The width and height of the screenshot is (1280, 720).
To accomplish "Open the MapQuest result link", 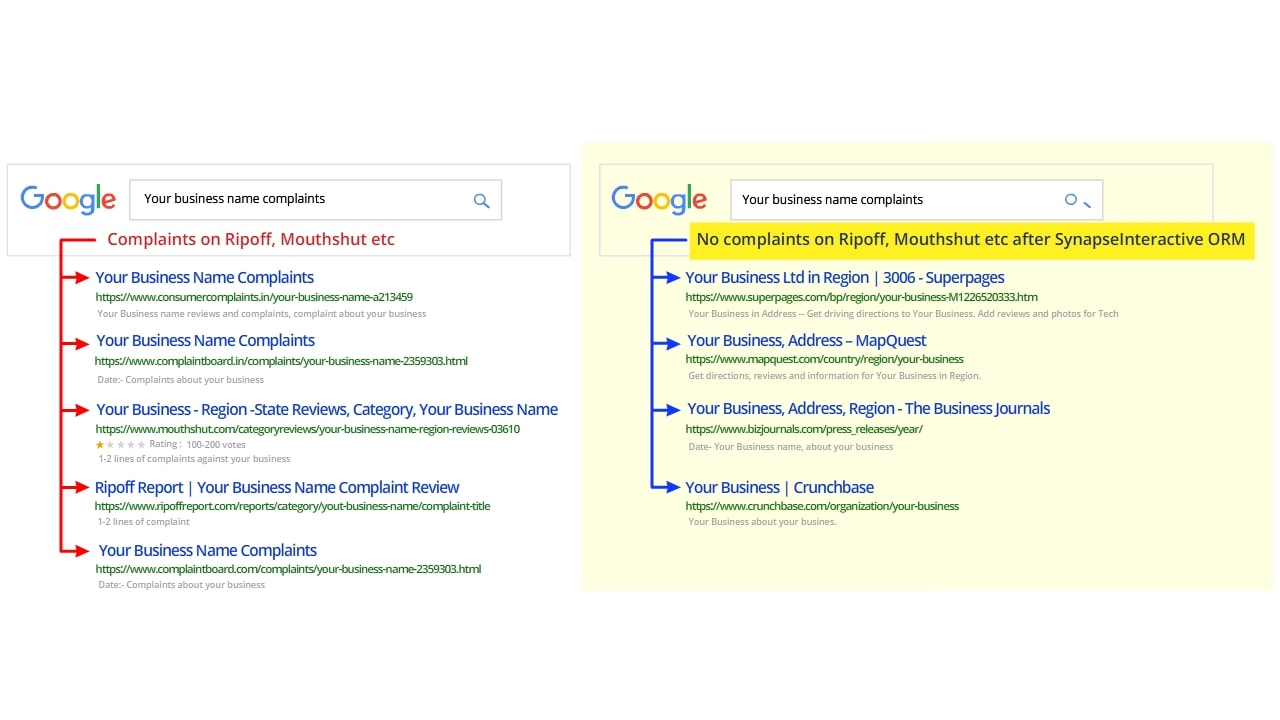I will (807, 341).
